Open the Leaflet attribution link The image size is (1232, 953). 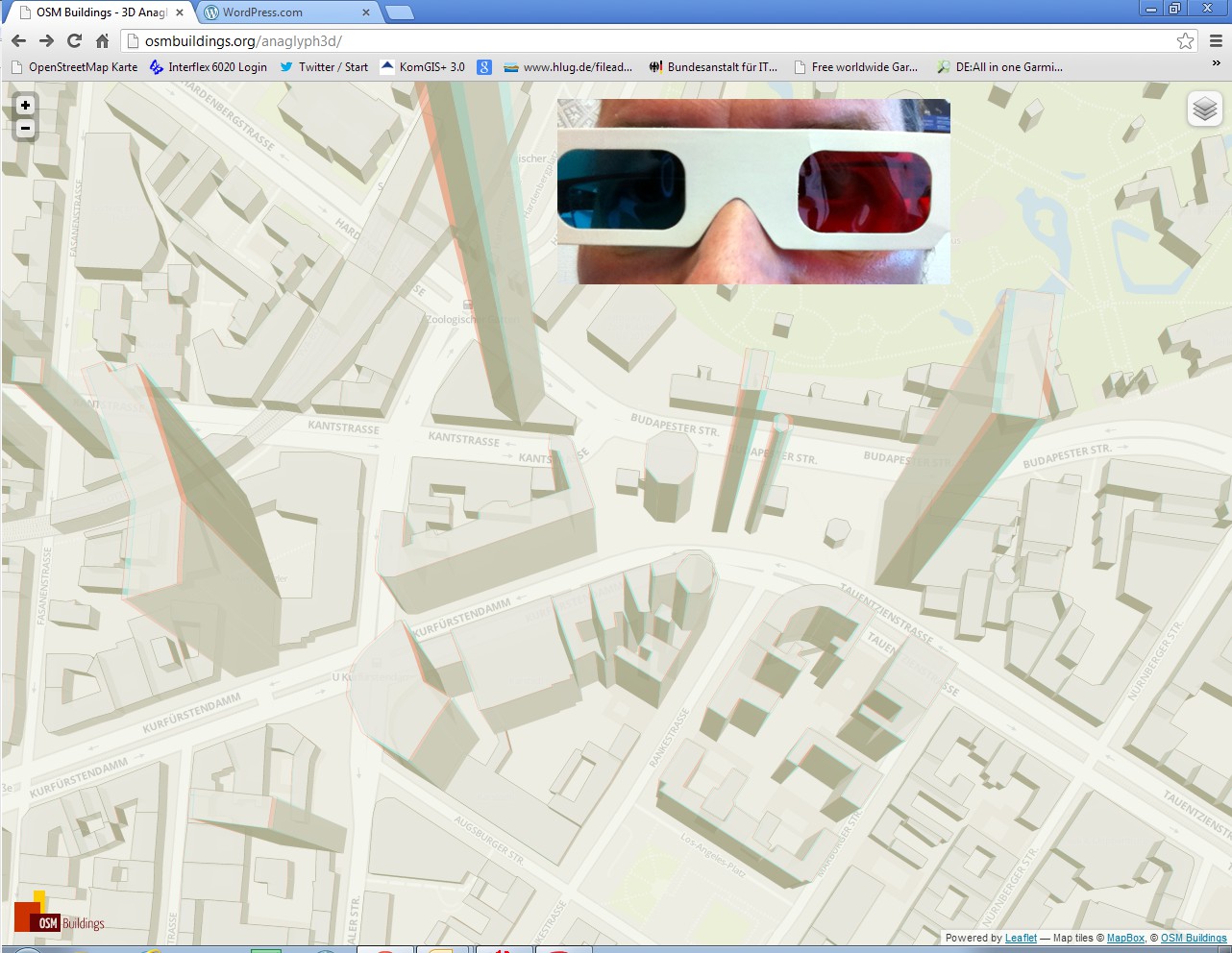[1021, 938]
